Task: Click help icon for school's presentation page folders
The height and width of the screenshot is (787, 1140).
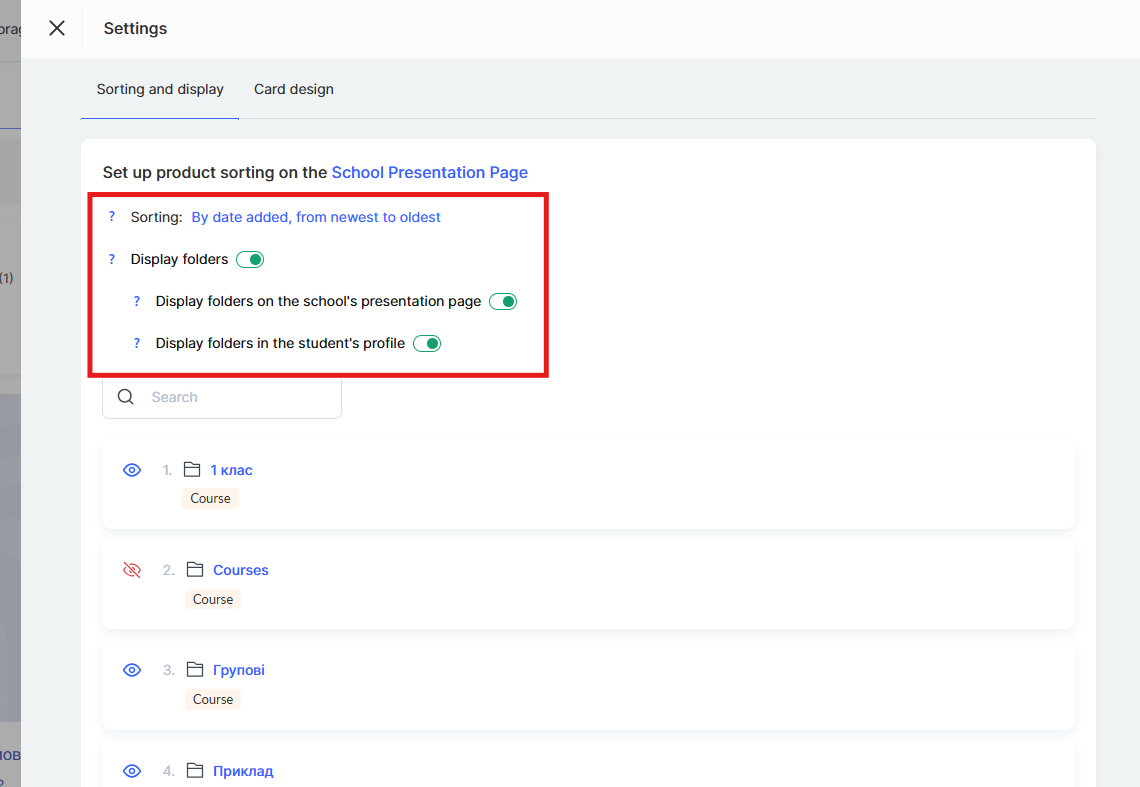Action: tap(137, 301)
